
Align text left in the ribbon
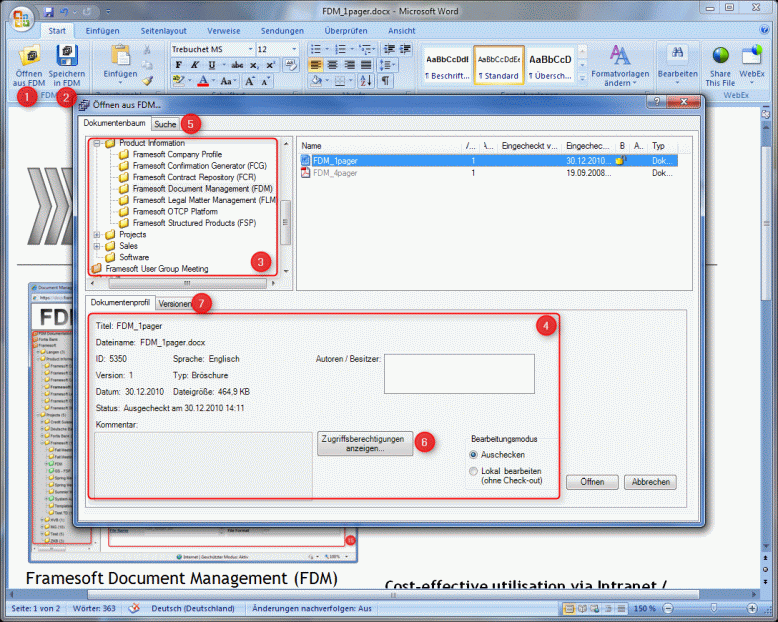(316, 64)
